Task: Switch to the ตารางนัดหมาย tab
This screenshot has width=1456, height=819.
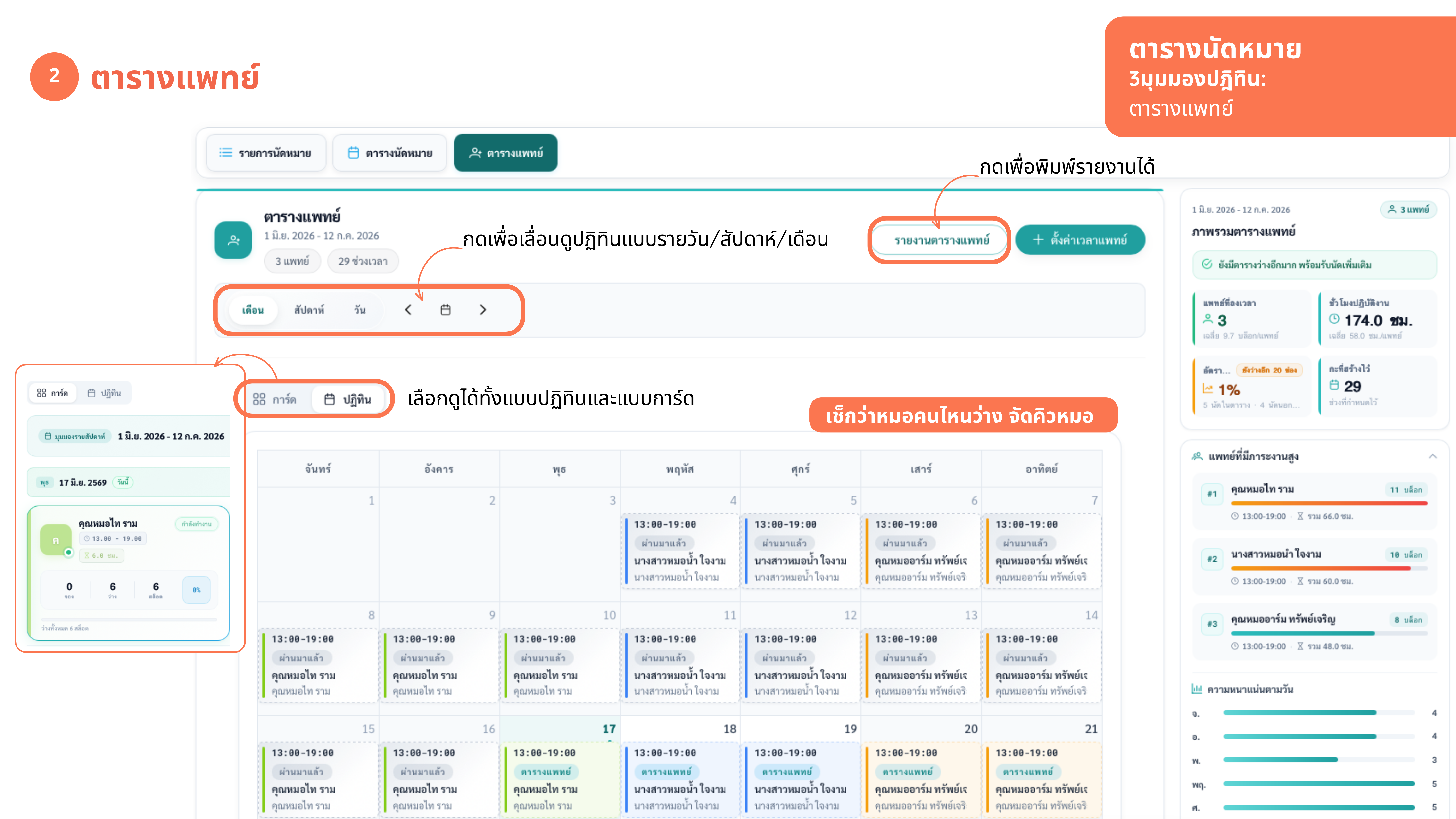Action: [x=390, y=153]
